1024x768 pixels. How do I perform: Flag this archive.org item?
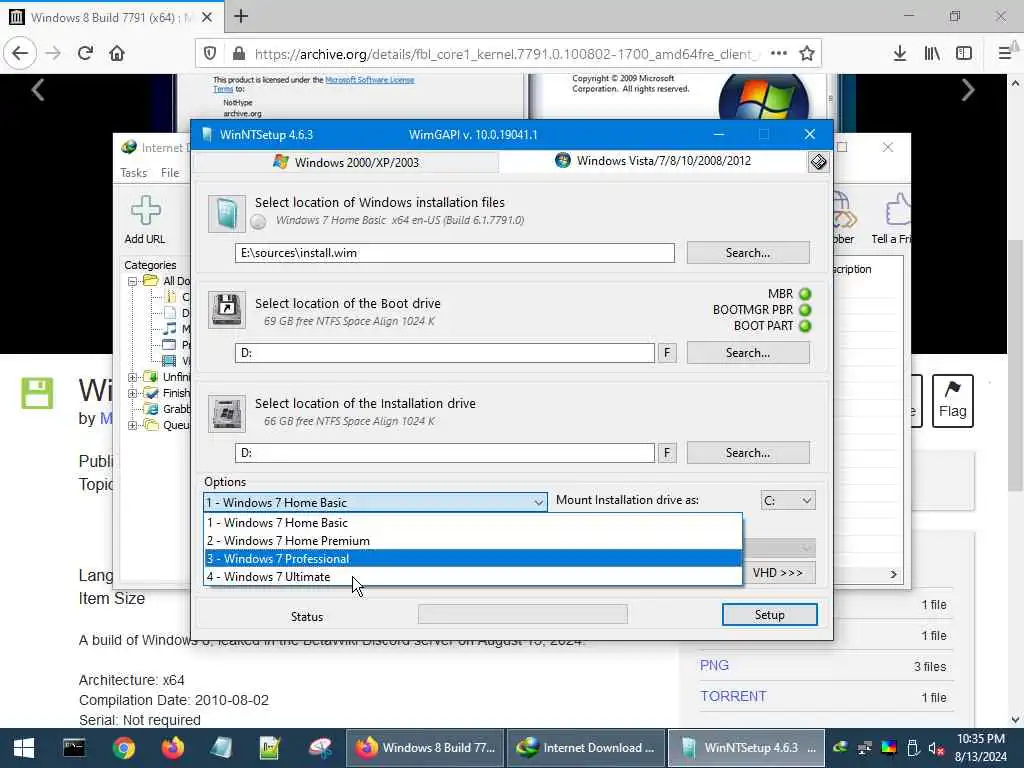pyautogui.click(x=953, y=400)
